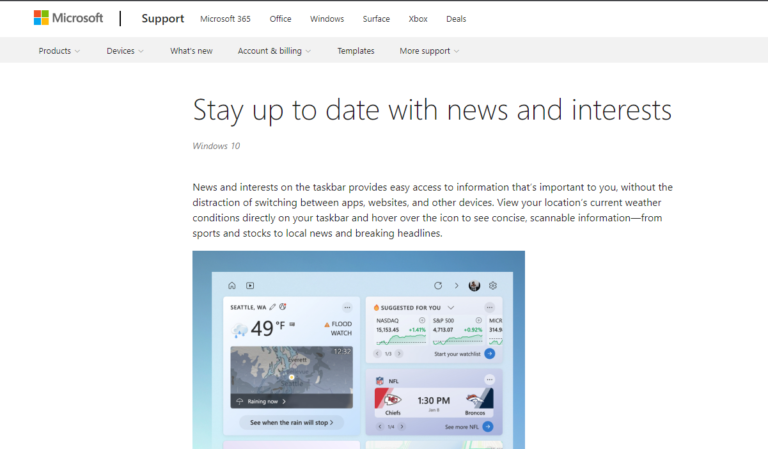Click the rain cloud weather icon

click(x=240, y=330)
